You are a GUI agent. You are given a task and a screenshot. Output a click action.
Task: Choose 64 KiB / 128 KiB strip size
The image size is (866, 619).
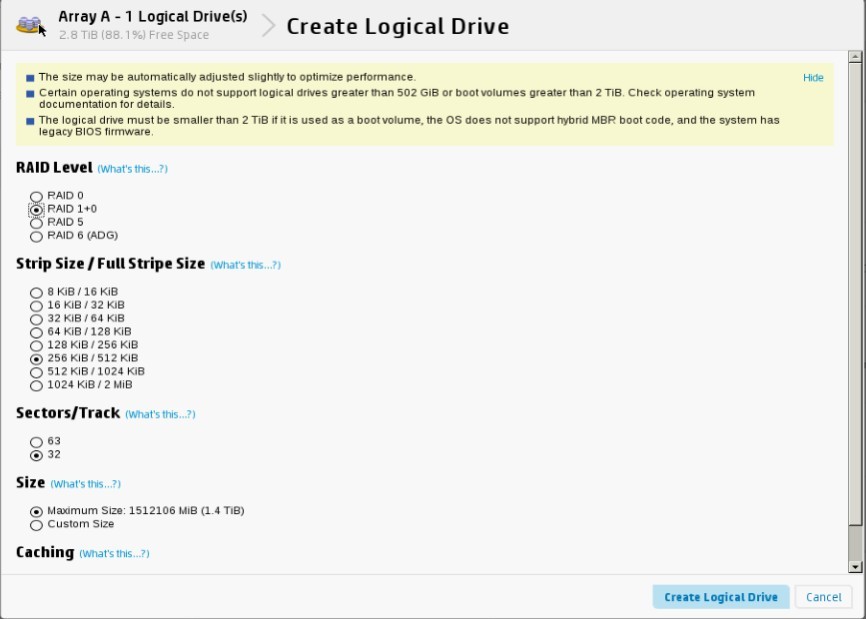tap(37, 332)
